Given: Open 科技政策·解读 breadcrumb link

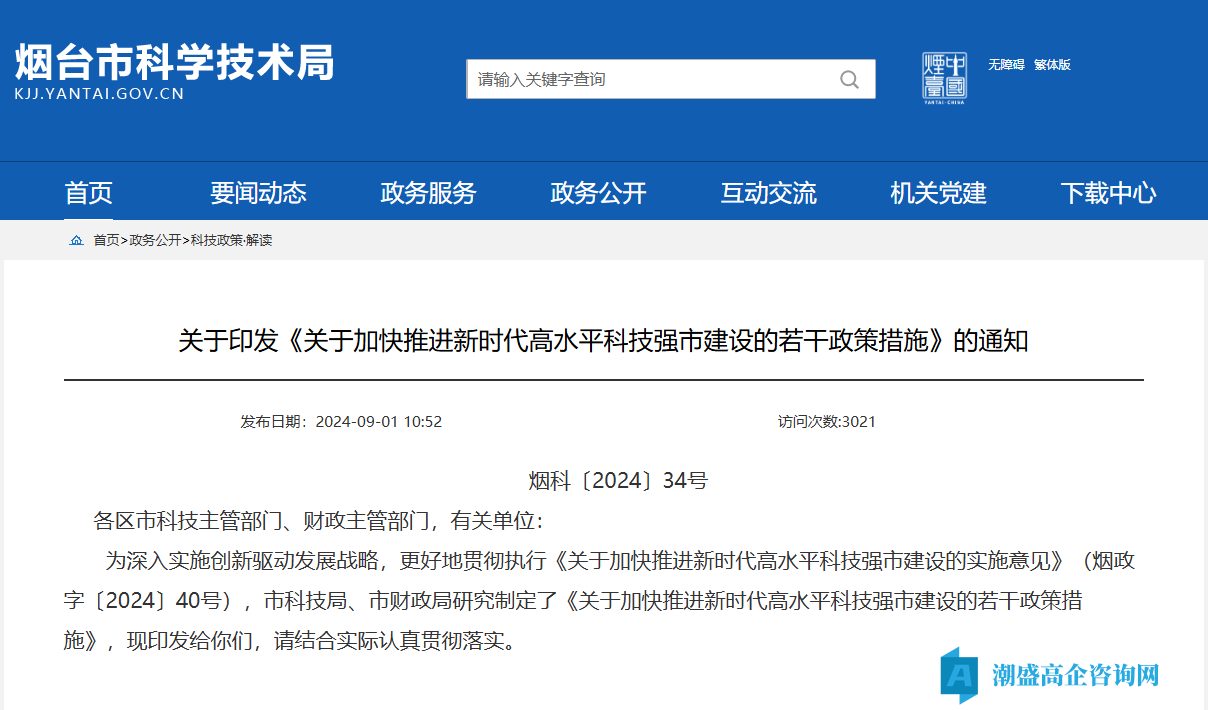Looking at the screenshot, I should click(231, 241).
